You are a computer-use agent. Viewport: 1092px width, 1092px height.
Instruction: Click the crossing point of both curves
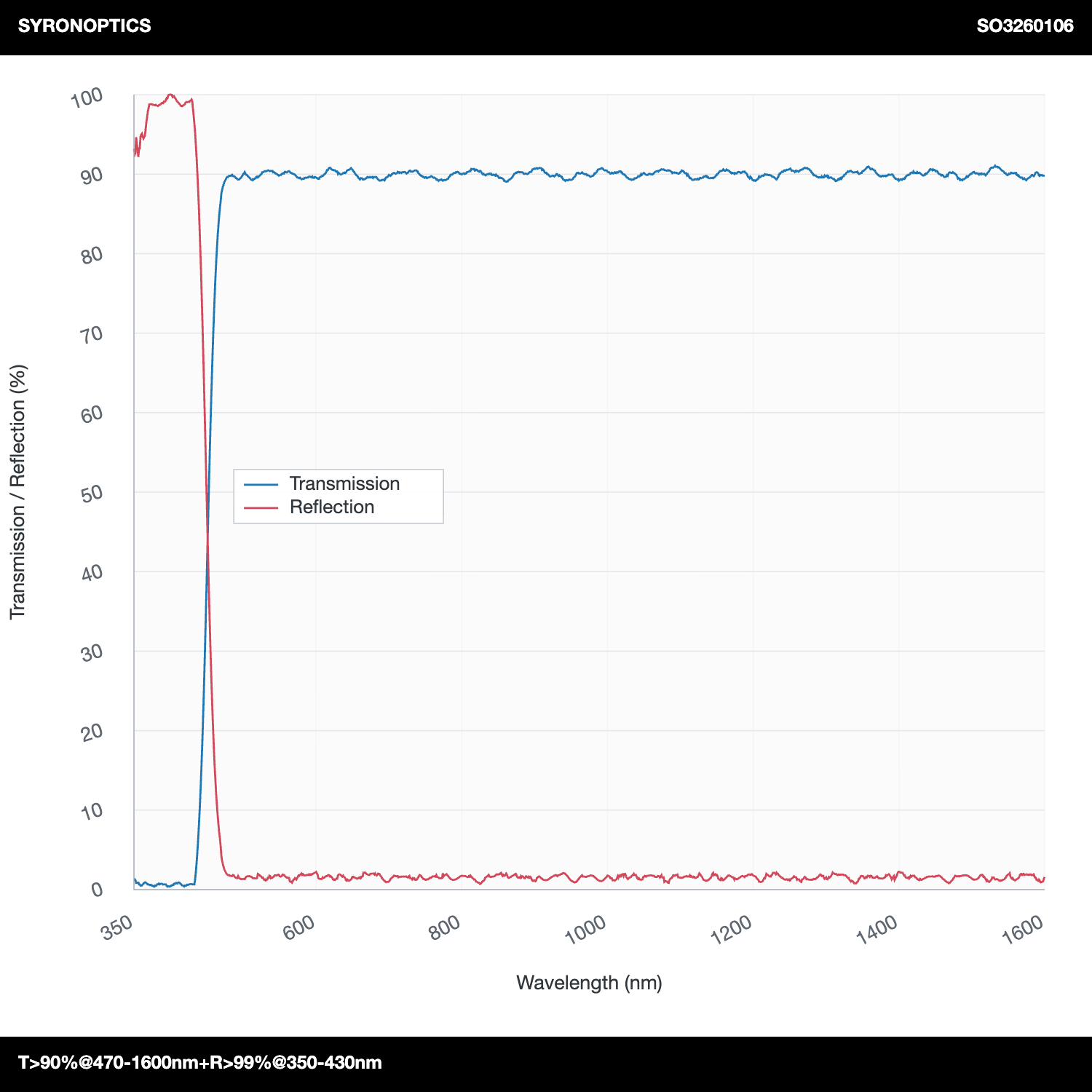pos(207,539)
